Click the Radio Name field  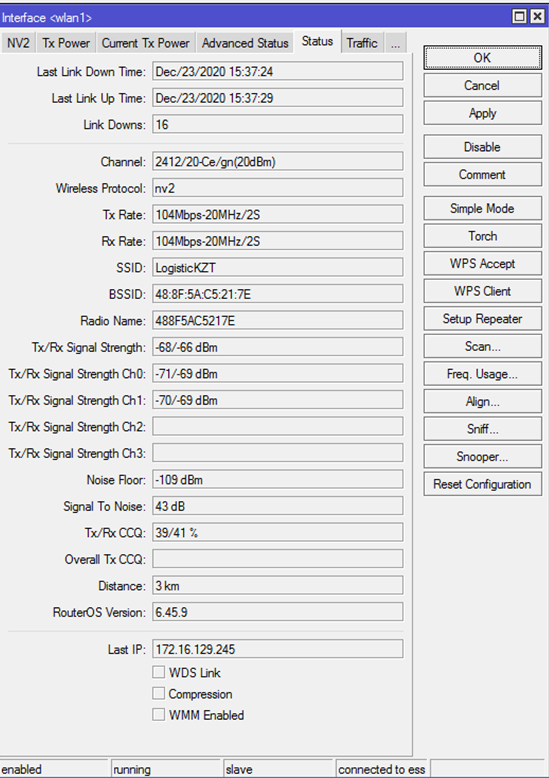point(277,321)
